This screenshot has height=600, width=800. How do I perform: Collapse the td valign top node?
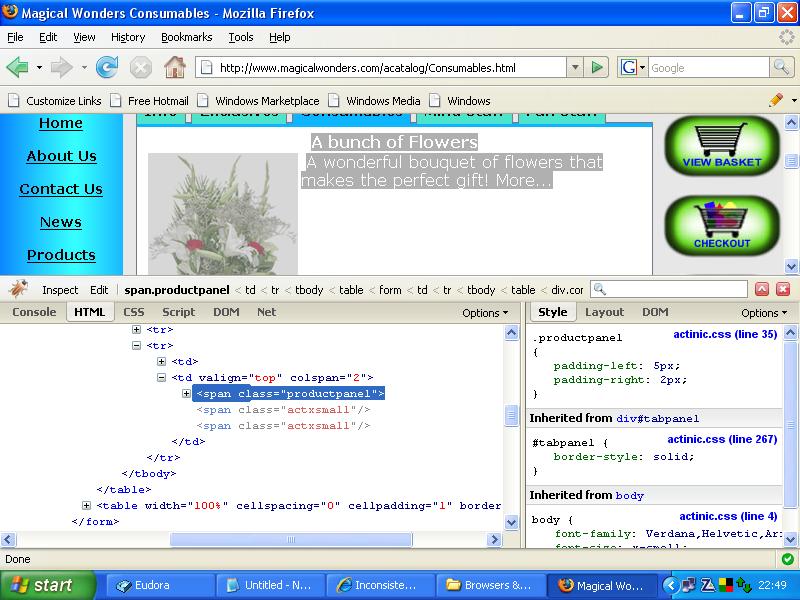(x=162, y=378)
